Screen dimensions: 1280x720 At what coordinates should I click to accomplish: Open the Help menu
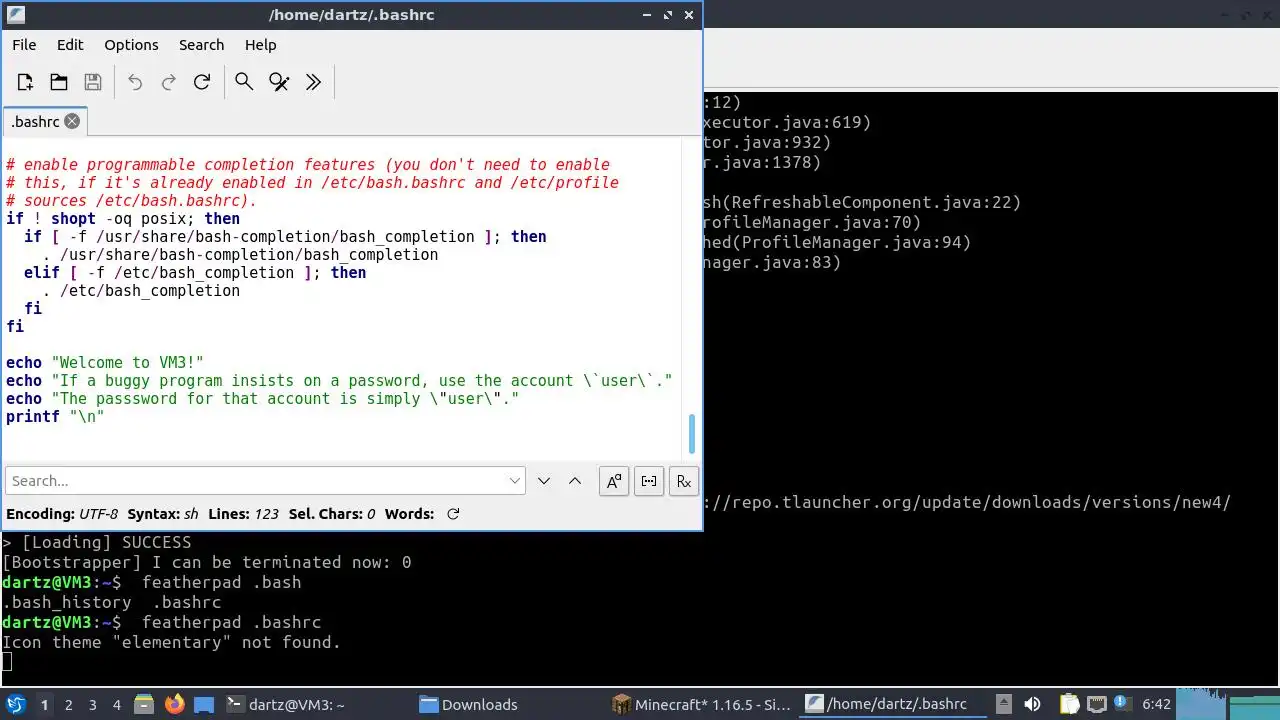coord(260,45)
